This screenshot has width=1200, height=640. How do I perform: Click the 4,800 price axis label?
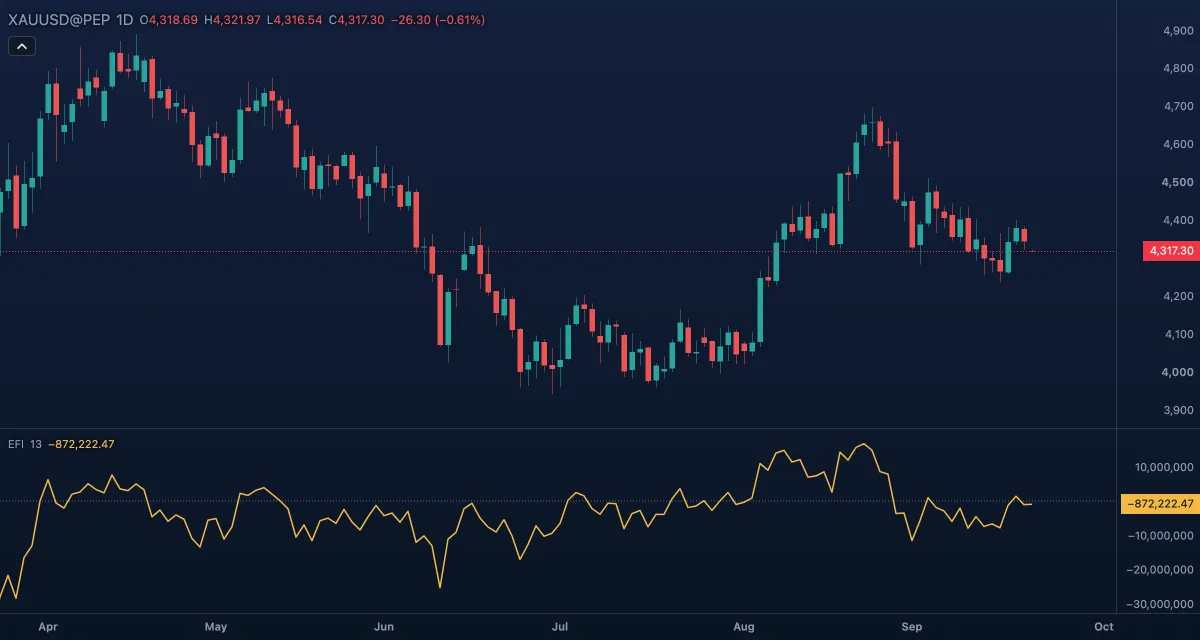[1178, 69]
